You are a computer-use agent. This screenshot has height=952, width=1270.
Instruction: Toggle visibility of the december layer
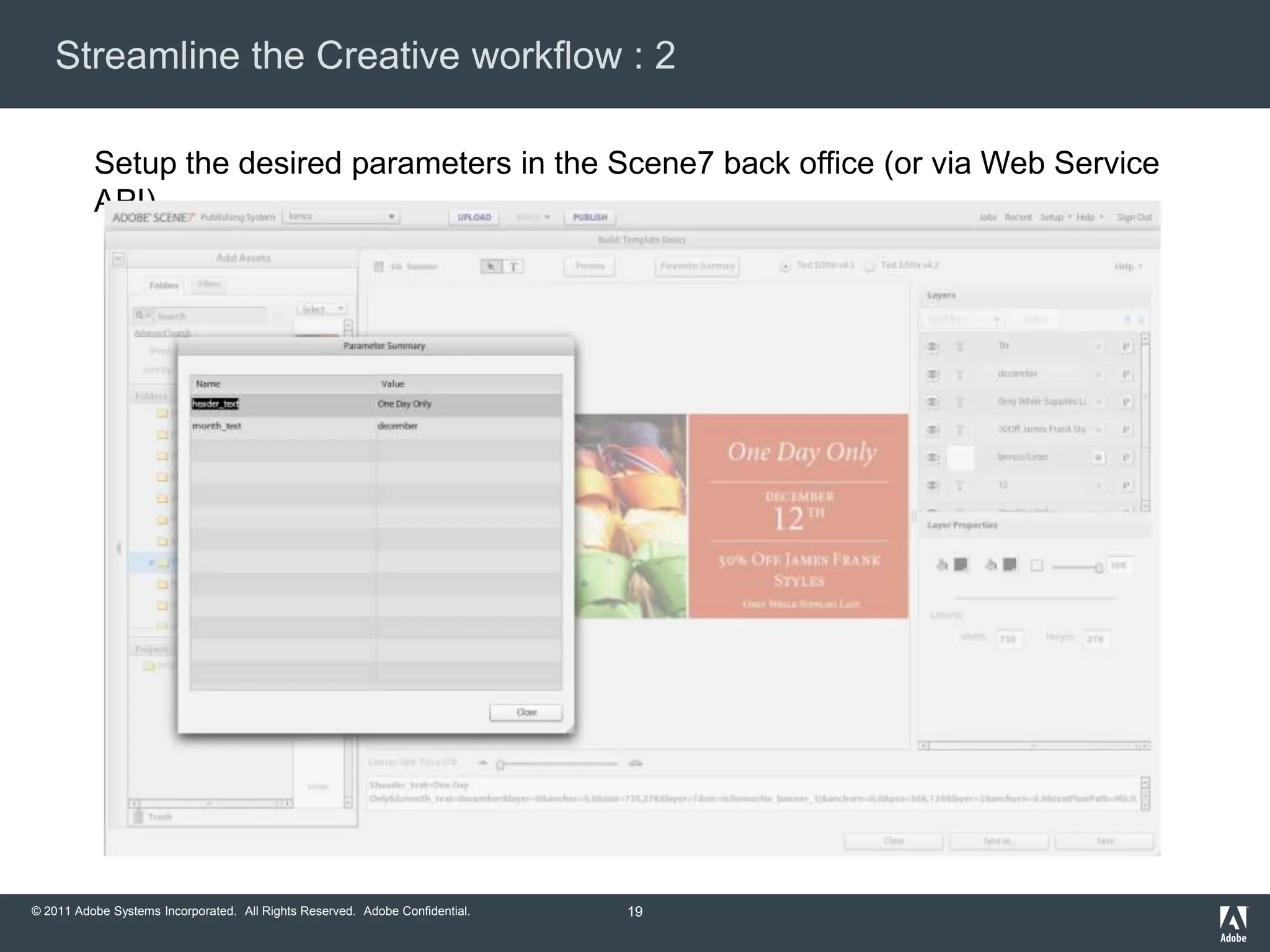coord(932,374)
